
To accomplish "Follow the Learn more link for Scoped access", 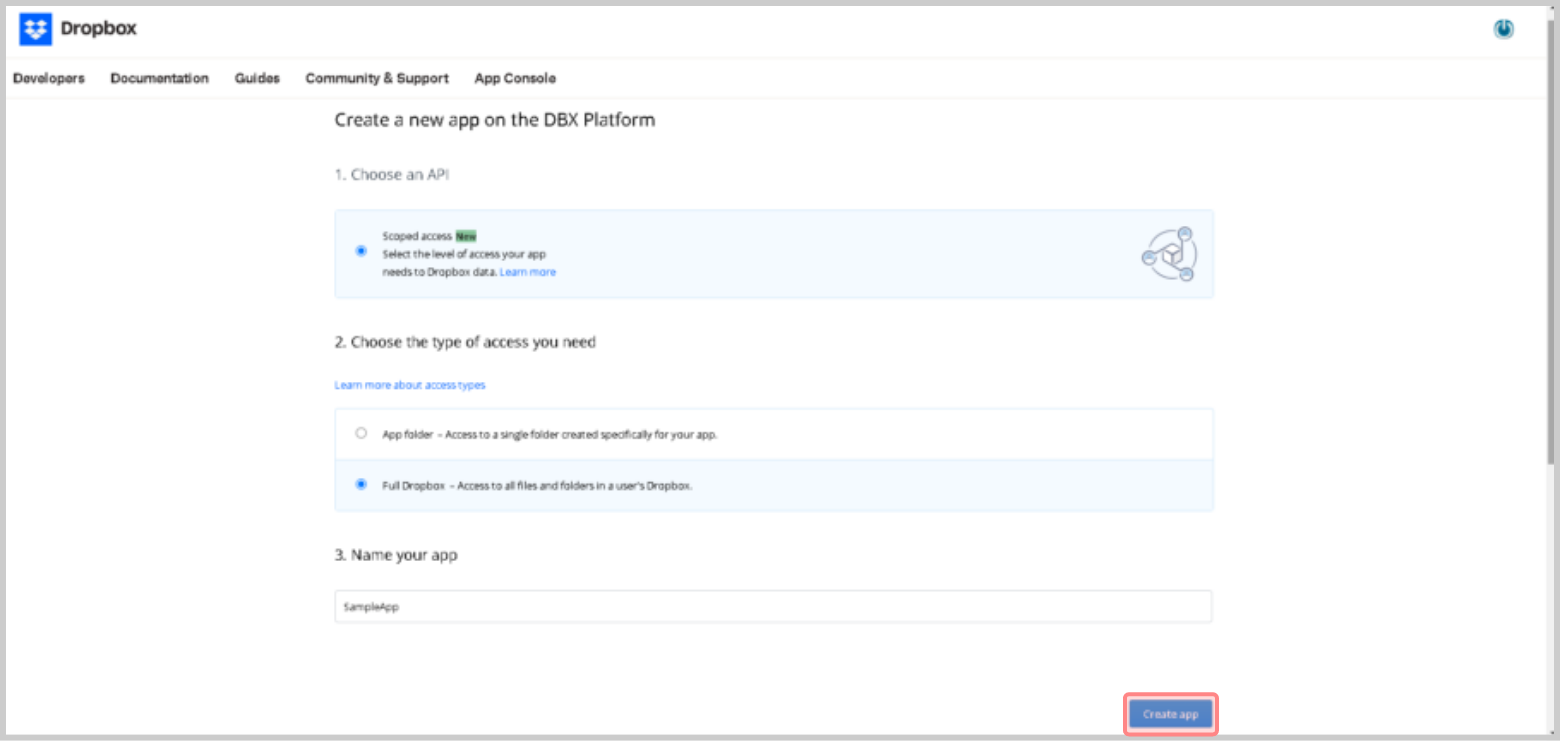I will 528,272.
